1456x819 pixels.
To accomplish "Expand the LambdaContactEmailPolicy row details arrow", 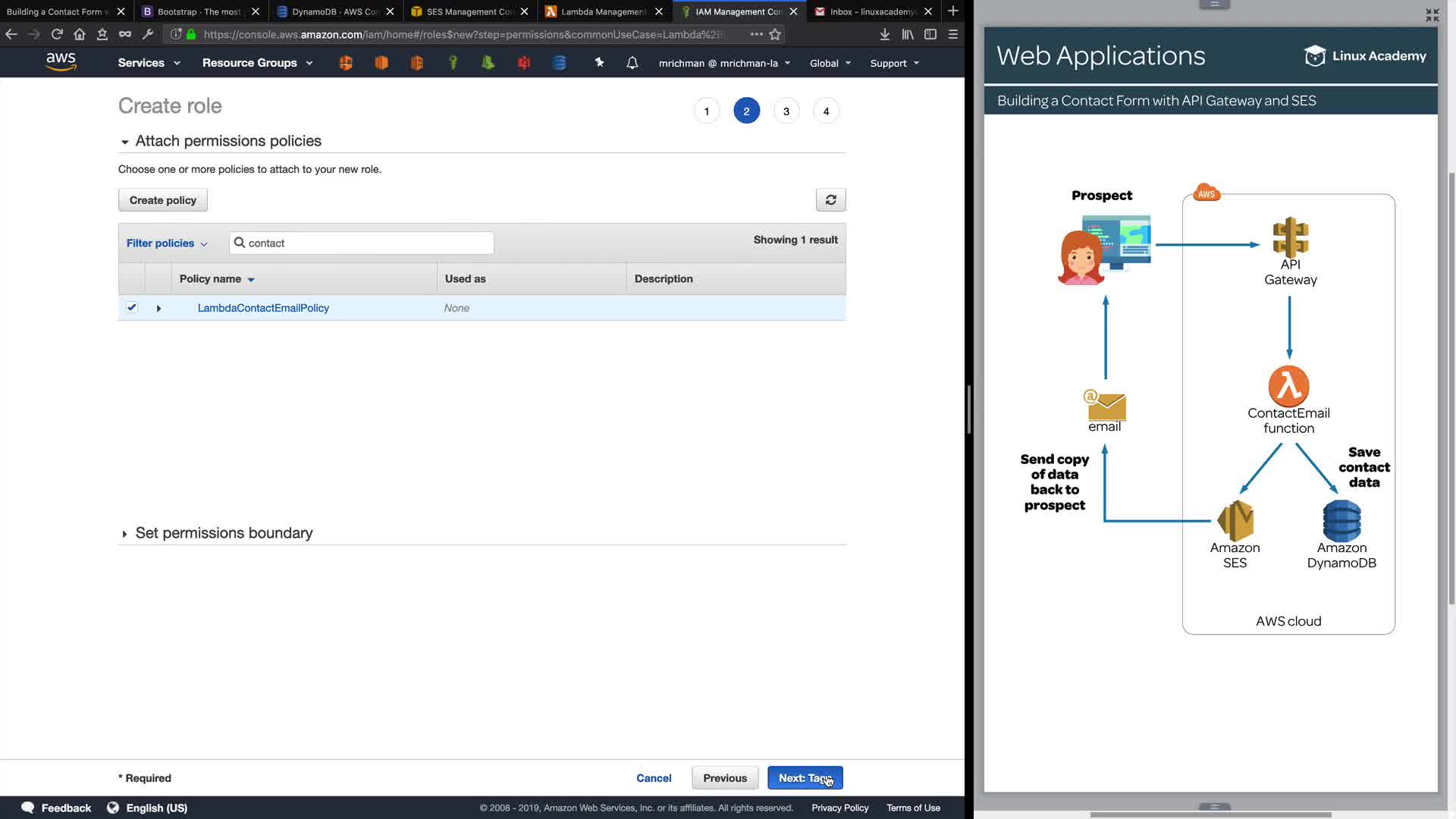I will 158,309.
